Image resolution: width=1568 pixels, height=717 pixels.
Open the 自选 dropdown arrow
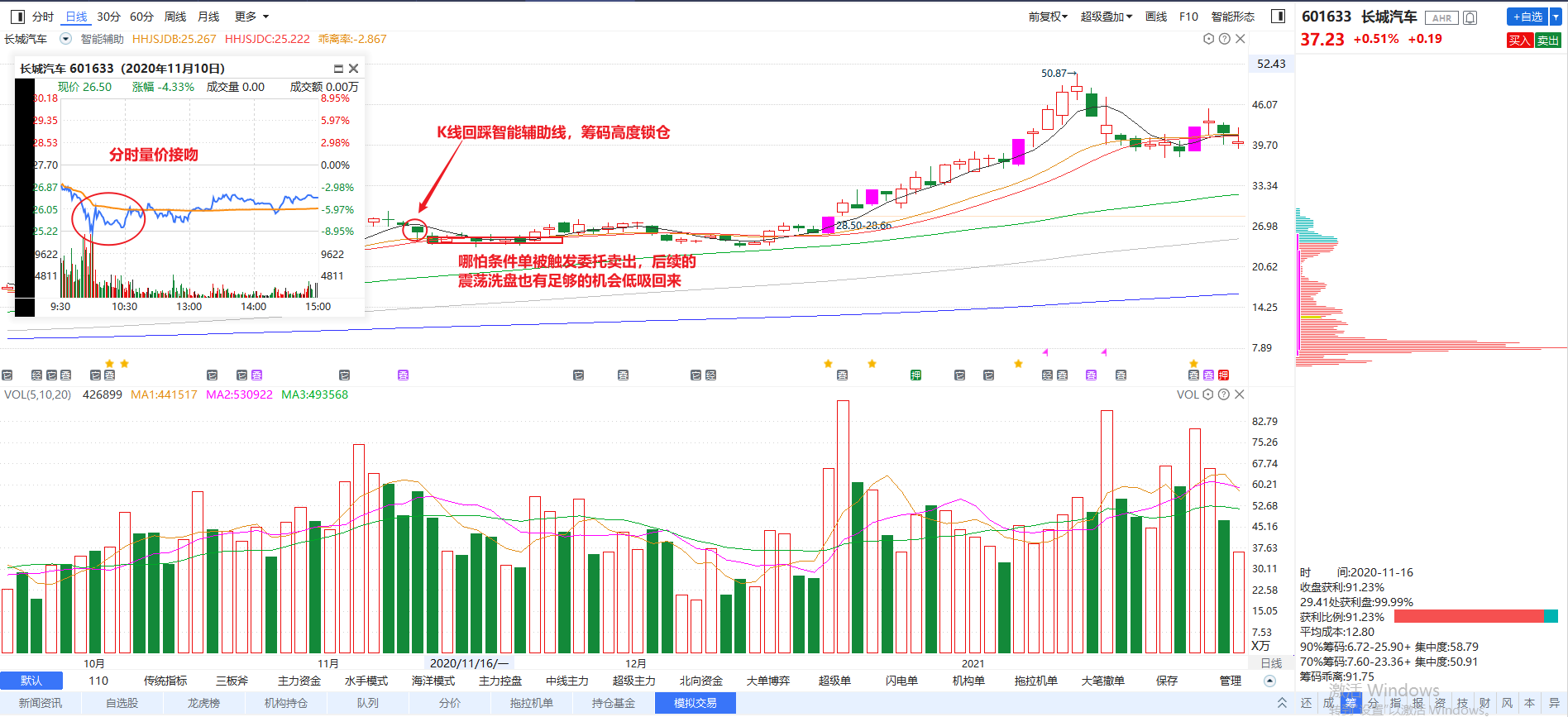(1555, 17)
